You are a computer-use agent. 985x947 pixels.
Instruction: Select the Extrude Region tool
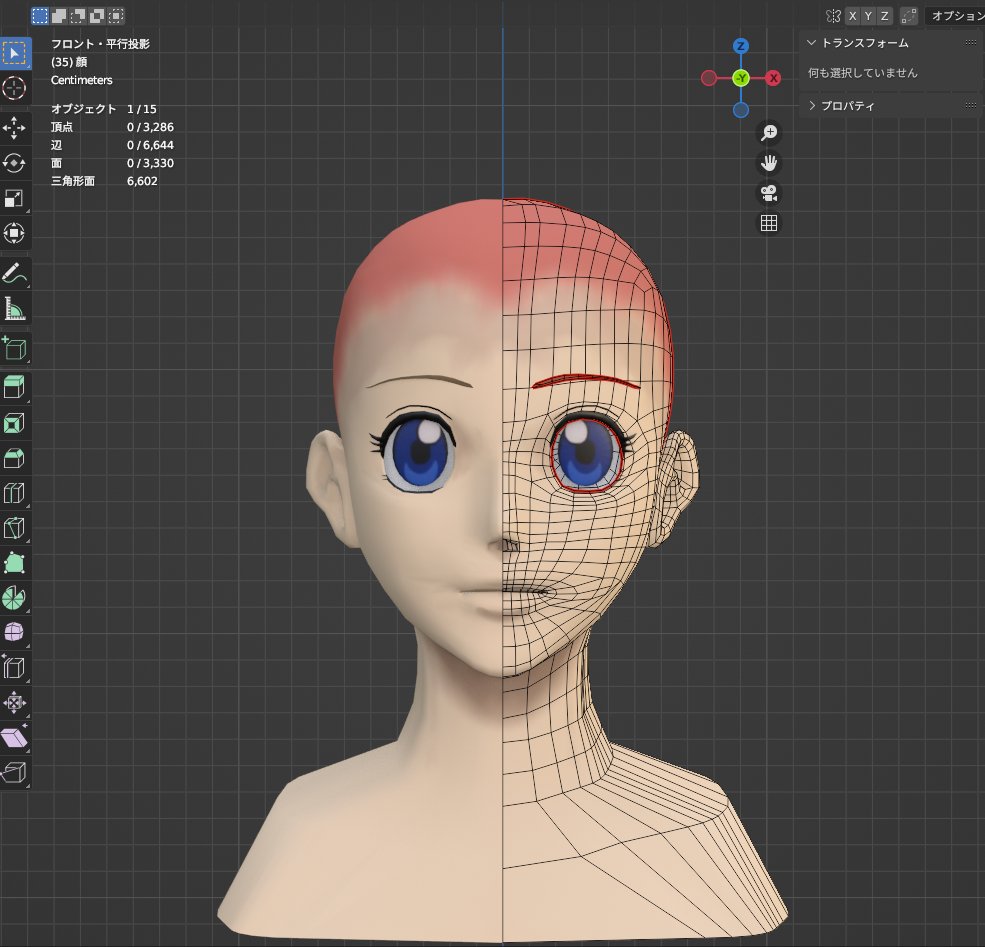pos(14,387)
